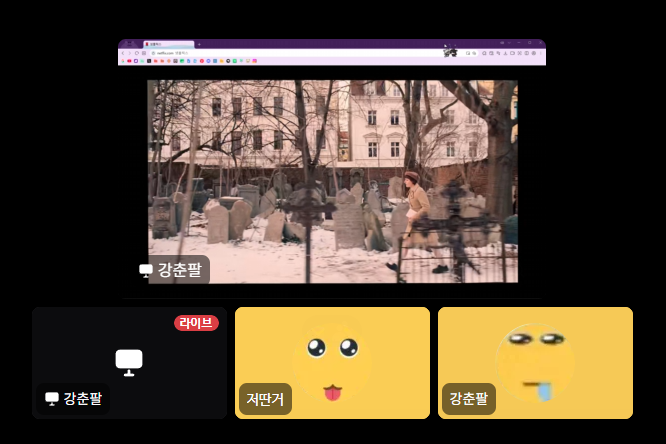The width and height of the screenshot is (666, 444).
Task: Select the Netflix tab in the shared browser
Action: coord(169,44)
